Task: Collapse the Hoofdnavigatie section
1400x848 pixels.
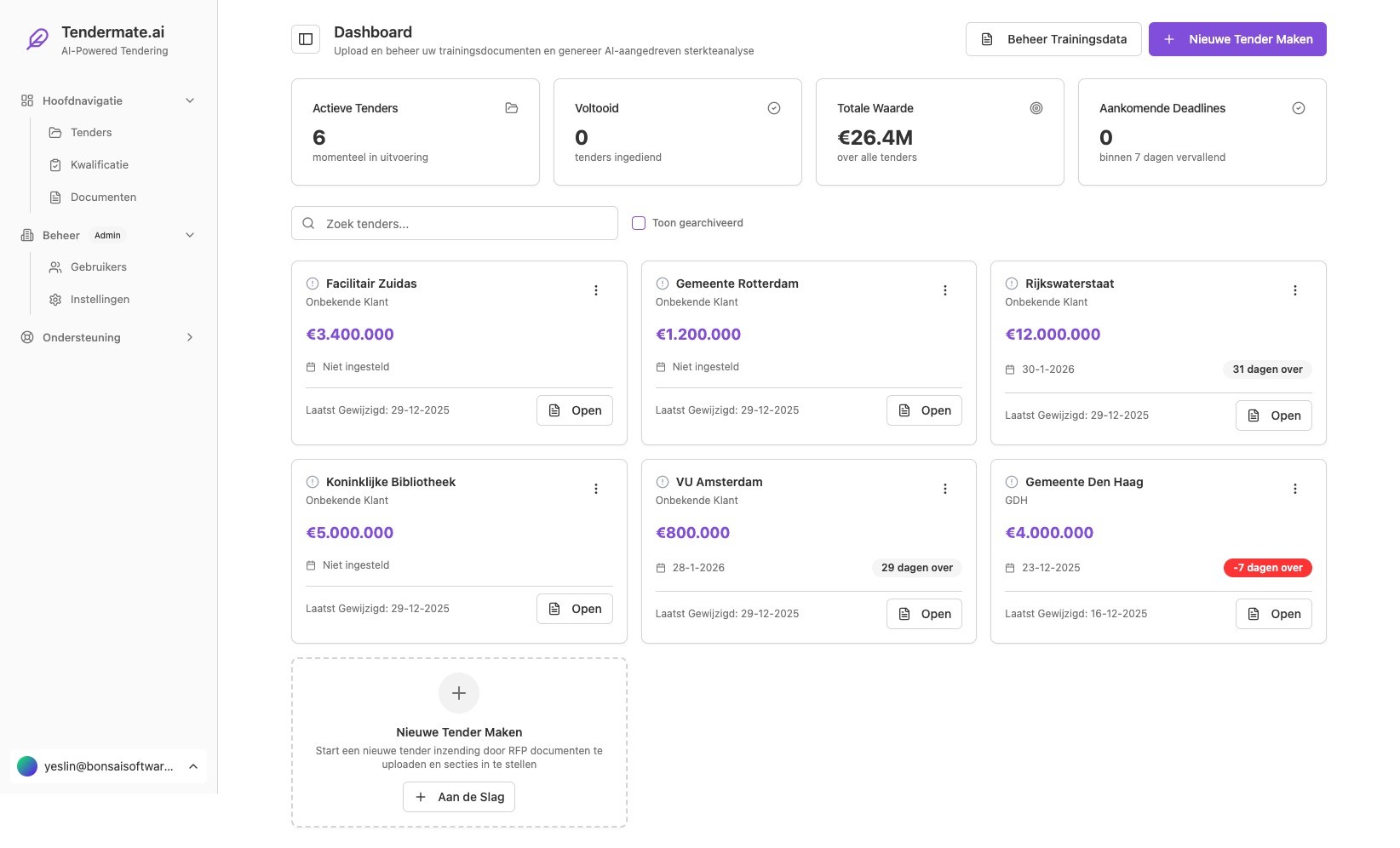Action: pyautogui.click(x=190, y=100)
